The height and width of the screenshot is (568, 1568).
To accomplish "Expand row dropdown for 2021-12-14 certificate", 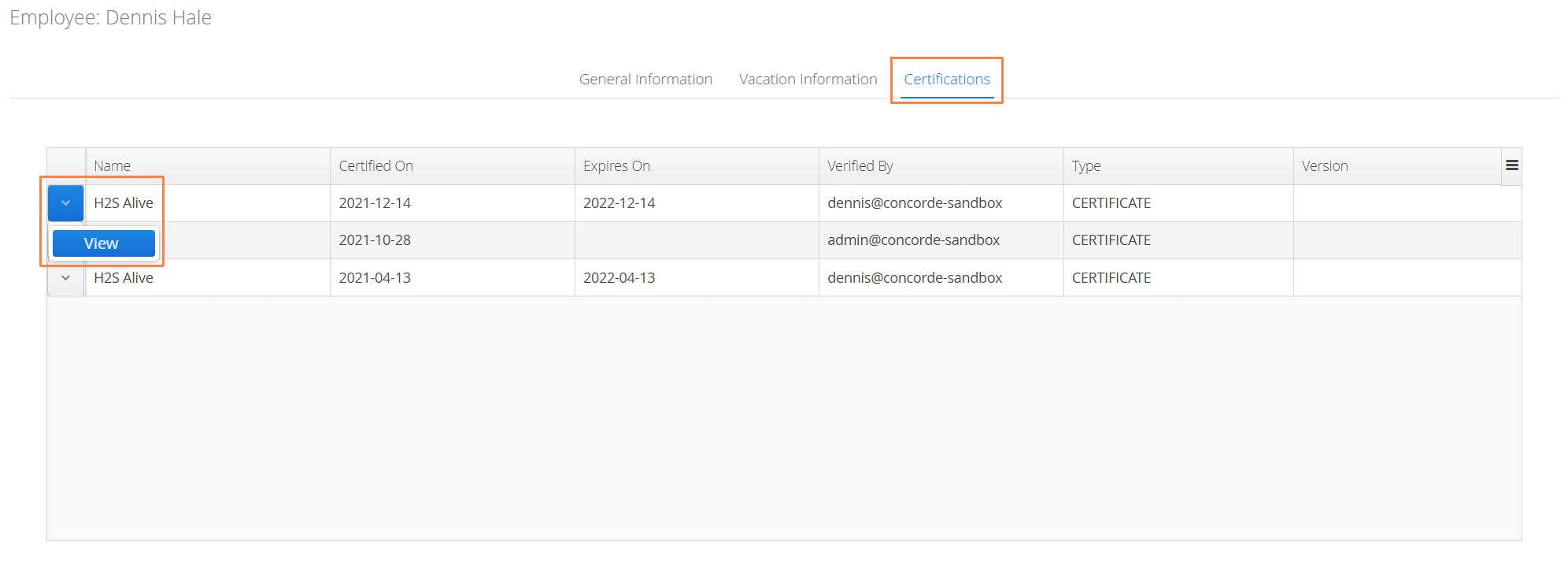I will (x=65, y=203).
